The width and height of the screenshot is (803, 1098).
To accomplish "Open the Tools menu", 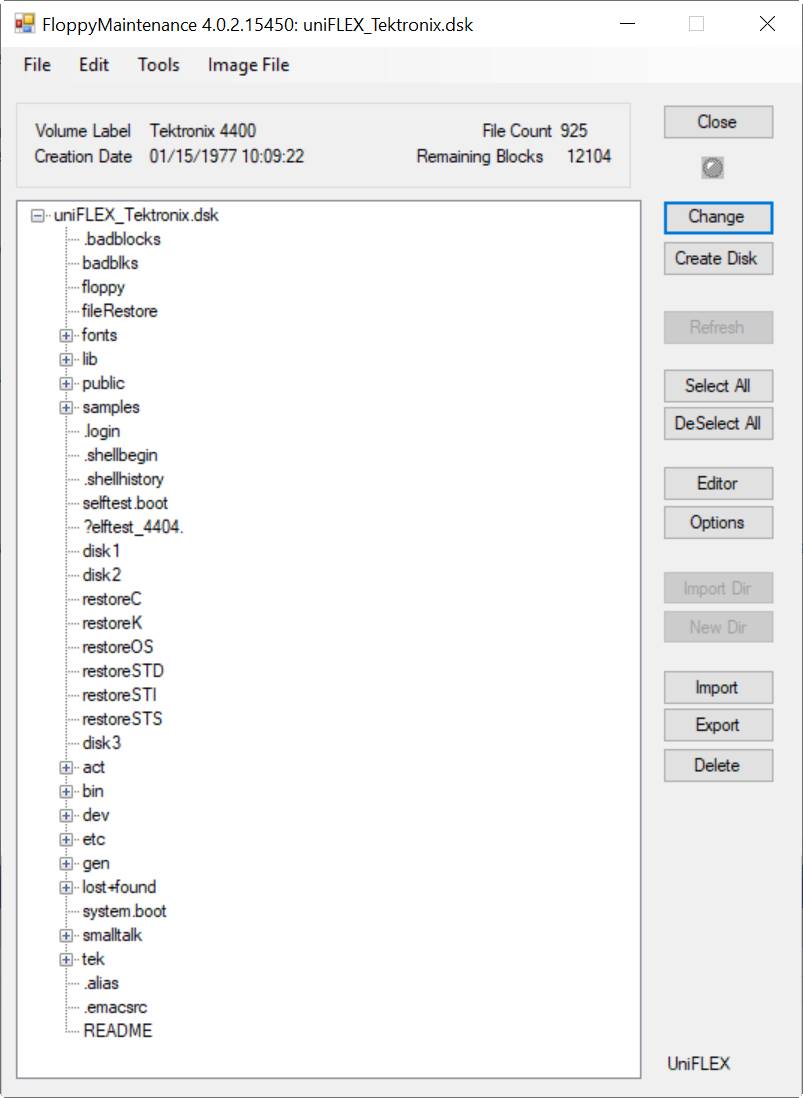I will pyautogui.click(x=158, y=65).
